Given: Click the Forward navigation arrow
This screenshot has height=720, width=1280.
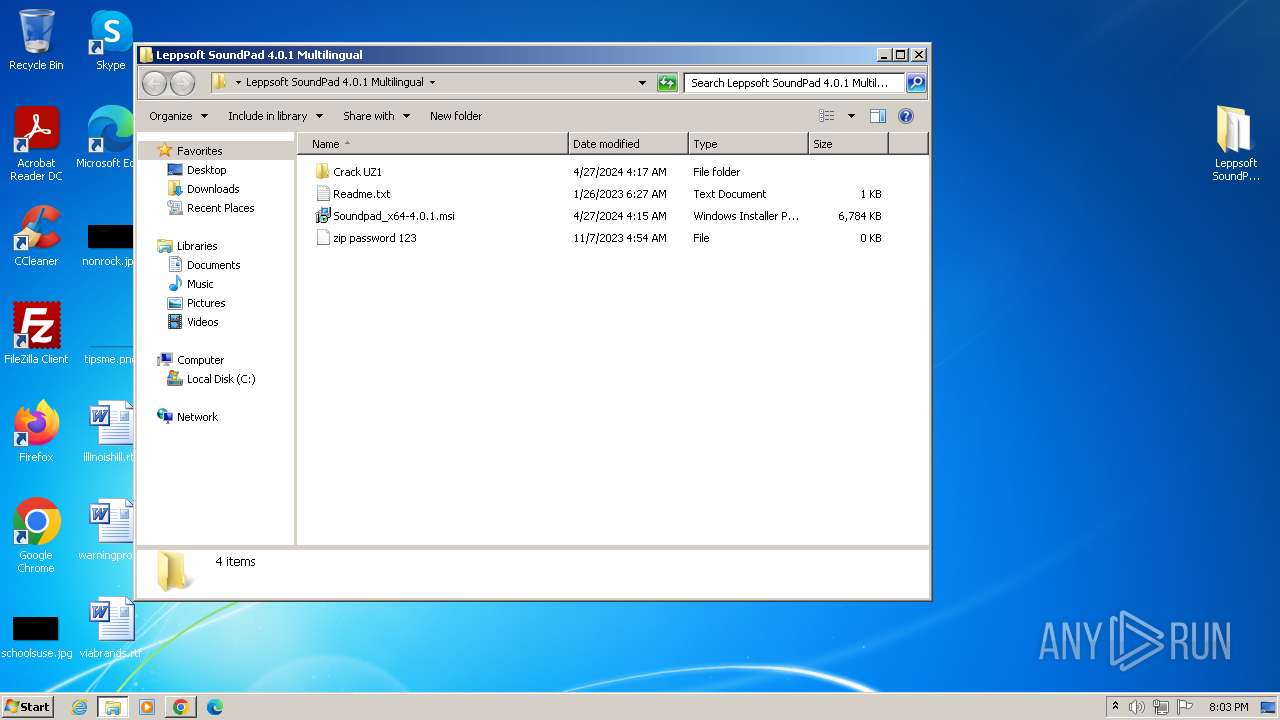Looking at the screenshot, I should [182, 83].
